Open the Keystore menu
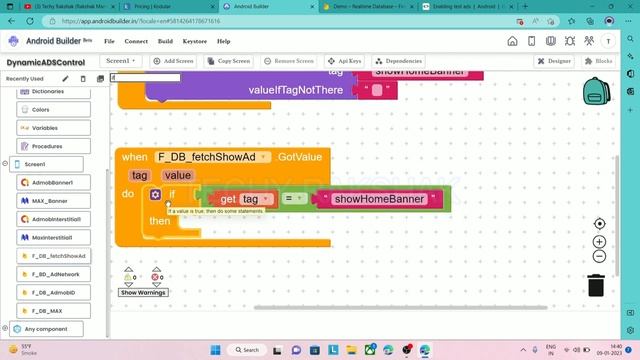Screen dimensions: 640x360 (x=195, y=41)
